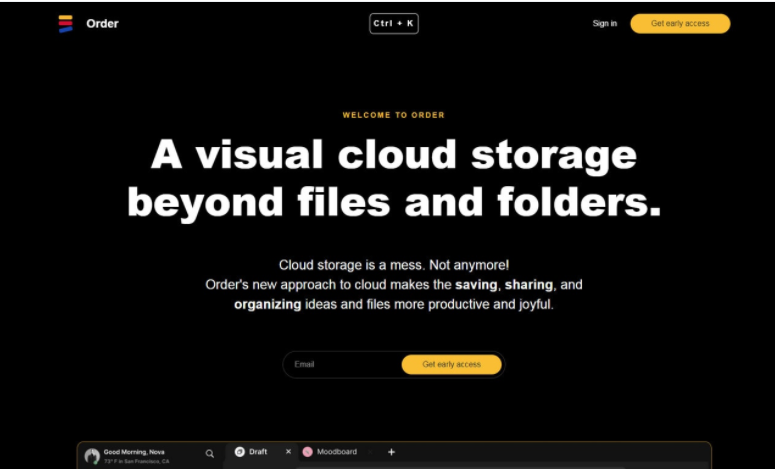Add a new tab with plus icon
This screenshot has height=469, width=775.
(x=391, y=452)
